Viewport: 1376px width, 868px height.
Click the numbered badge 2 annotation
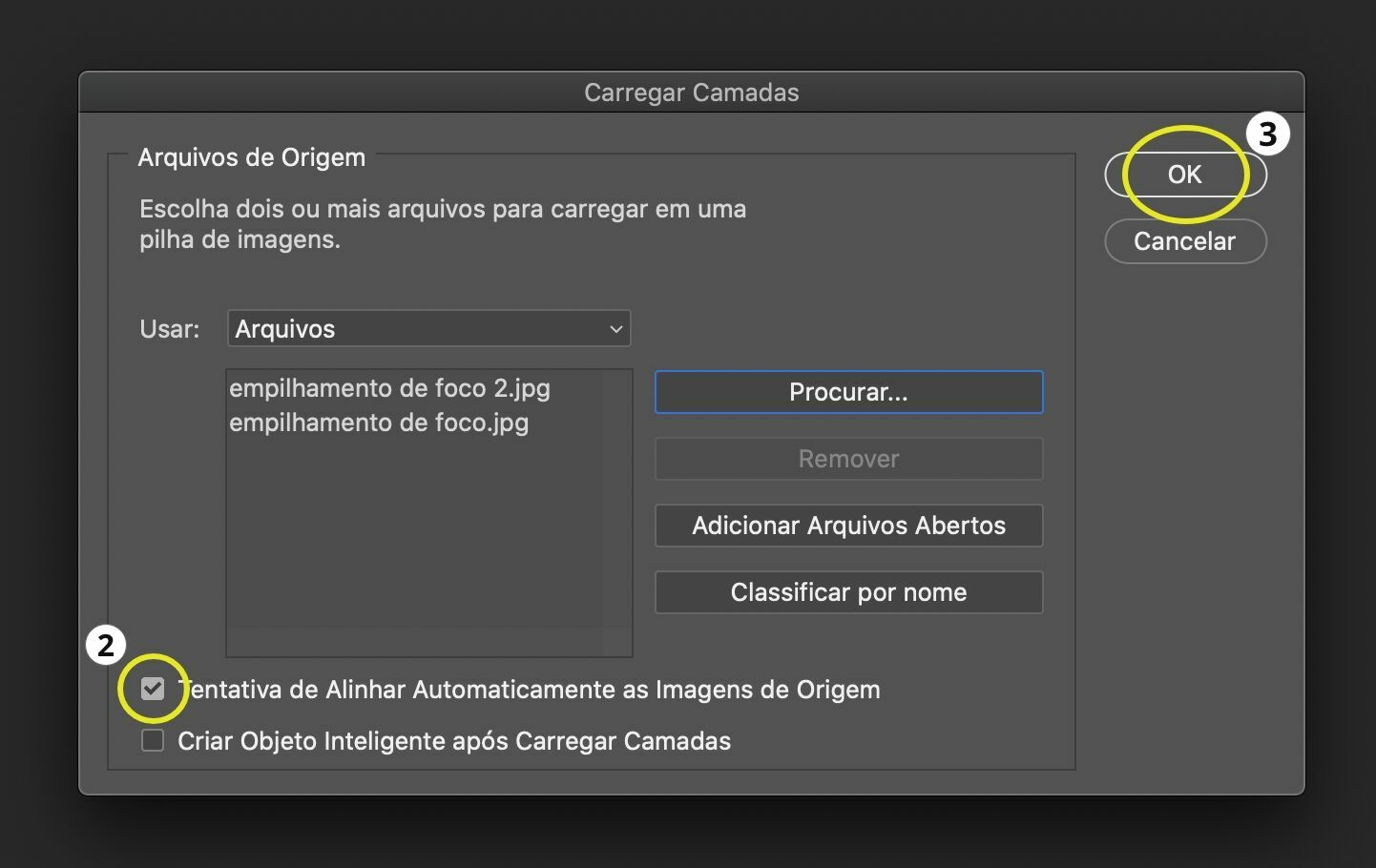106,645
